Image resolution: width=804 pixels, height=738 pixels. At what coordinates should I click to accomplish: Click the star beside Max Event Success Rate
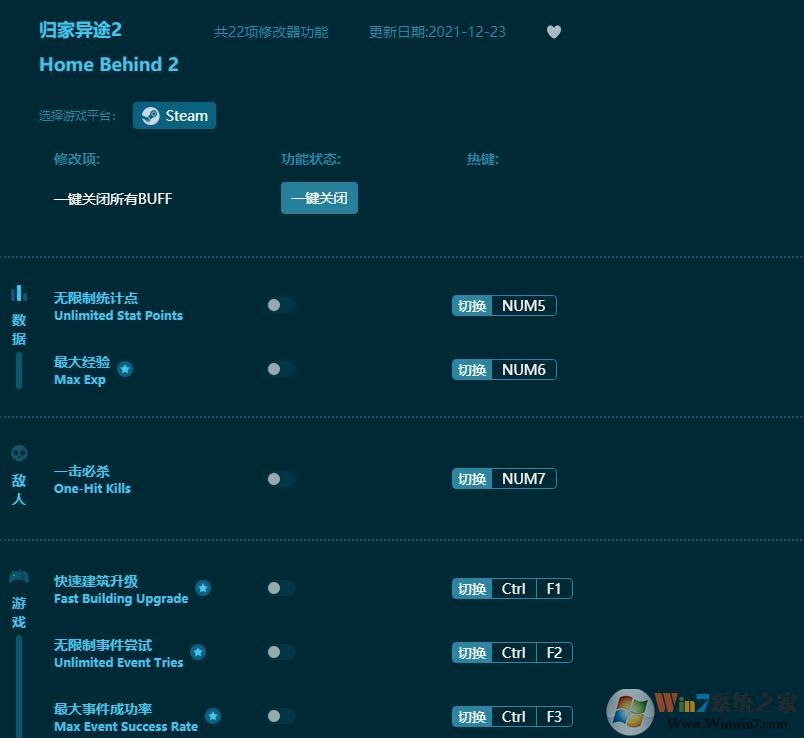[213, 716]
